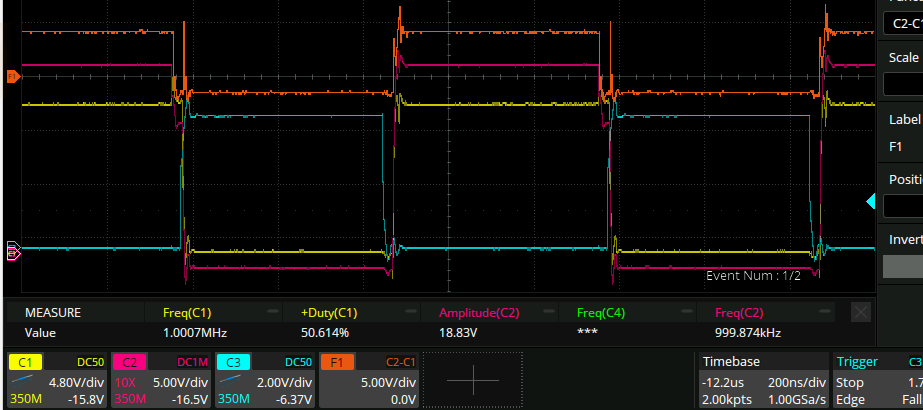Image resolution: width=923 pixels, height=410 pixels.
Task: Close the MEASURE panel with the X
Action: (860, 312)
